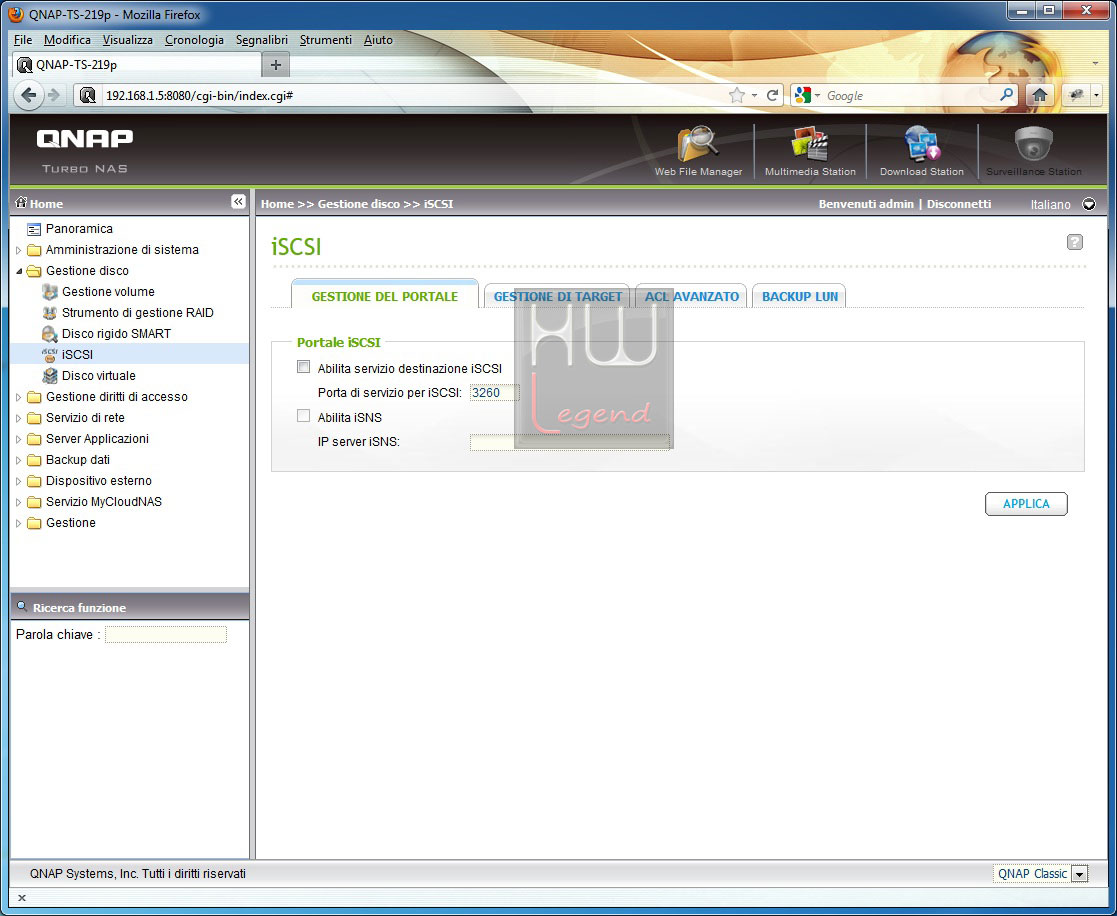Enable the Abilita iSNS checkbox
This screenshot has width=1117, height=916.
point(303,416)
